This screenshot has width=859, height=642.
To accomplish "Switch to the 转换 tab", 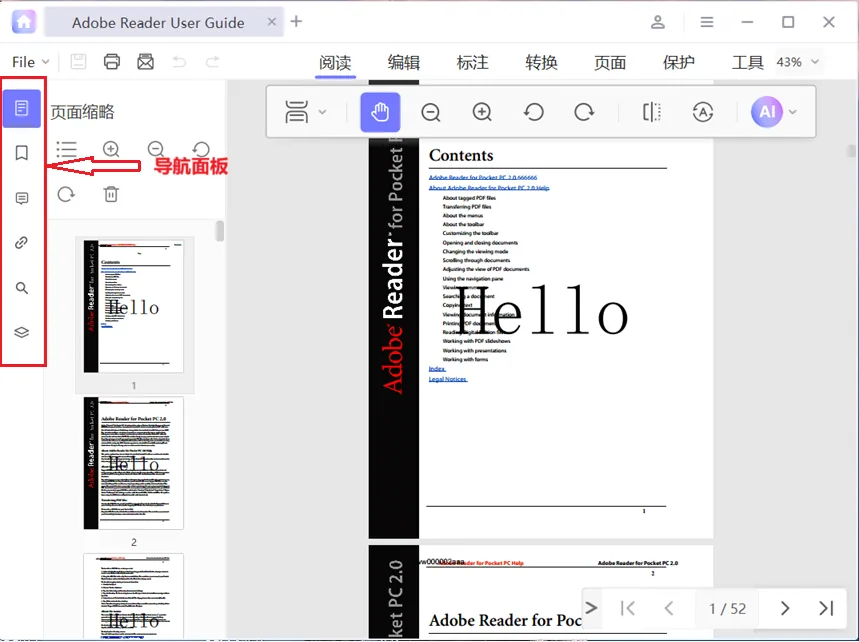I will coord(541,62).
